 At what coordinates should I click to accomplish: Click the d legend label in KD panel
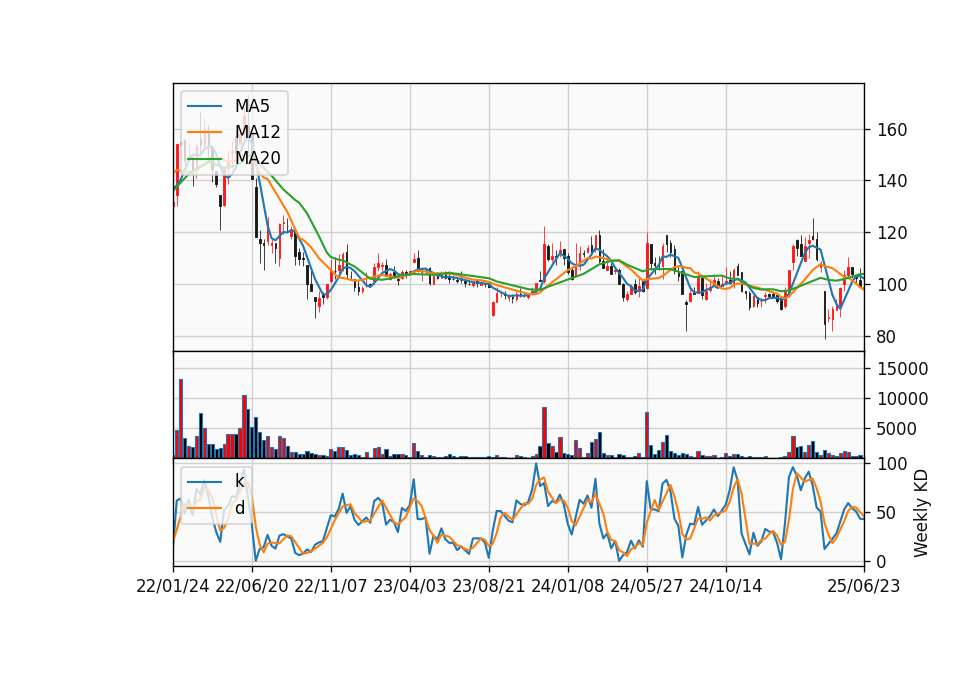point(239,508)
